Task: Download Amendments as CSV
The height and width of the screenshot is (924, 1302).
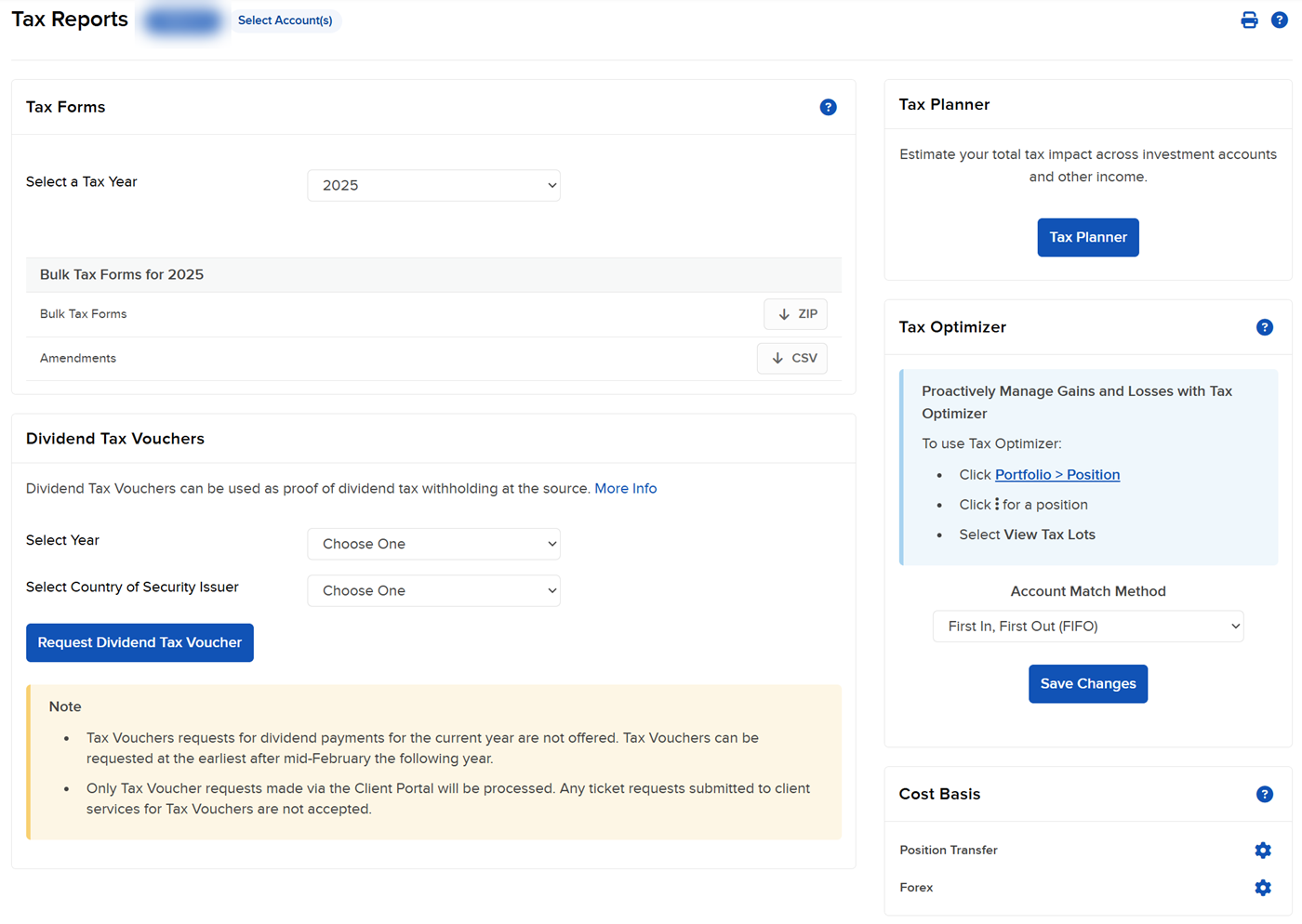Action: tap(791, 358)
